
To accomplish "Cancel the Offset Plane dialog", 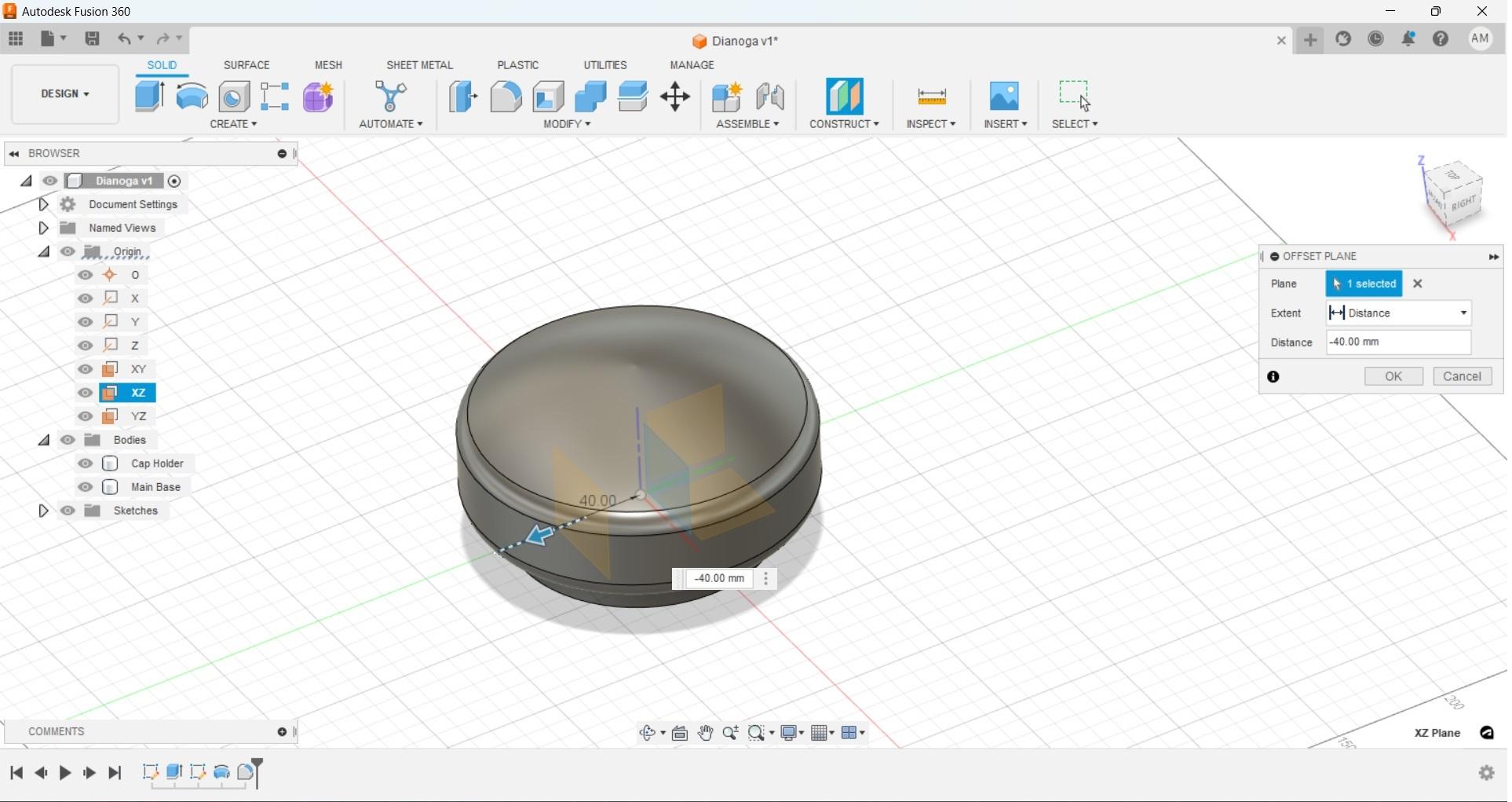I will 1462,375.
